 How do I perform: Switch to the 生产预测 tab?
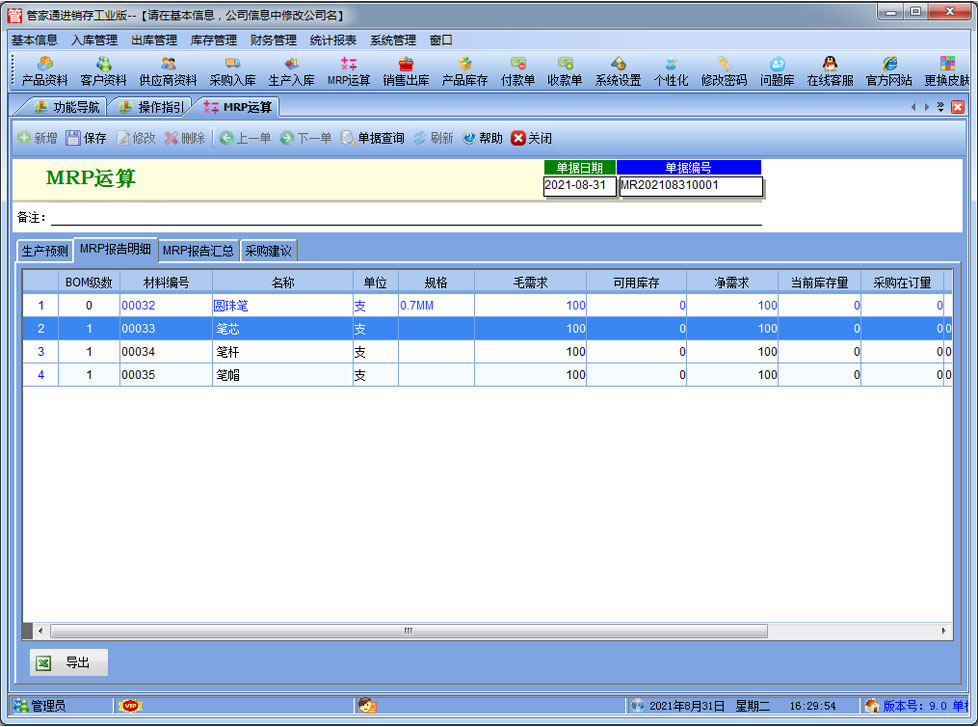(x=45, y=250)
